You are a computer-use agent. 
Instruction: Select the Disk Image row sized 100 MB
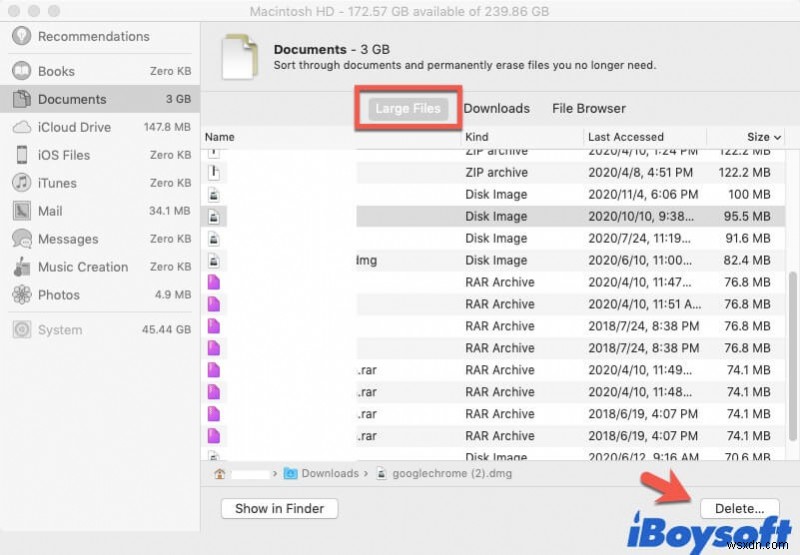(x=493, y=194)
